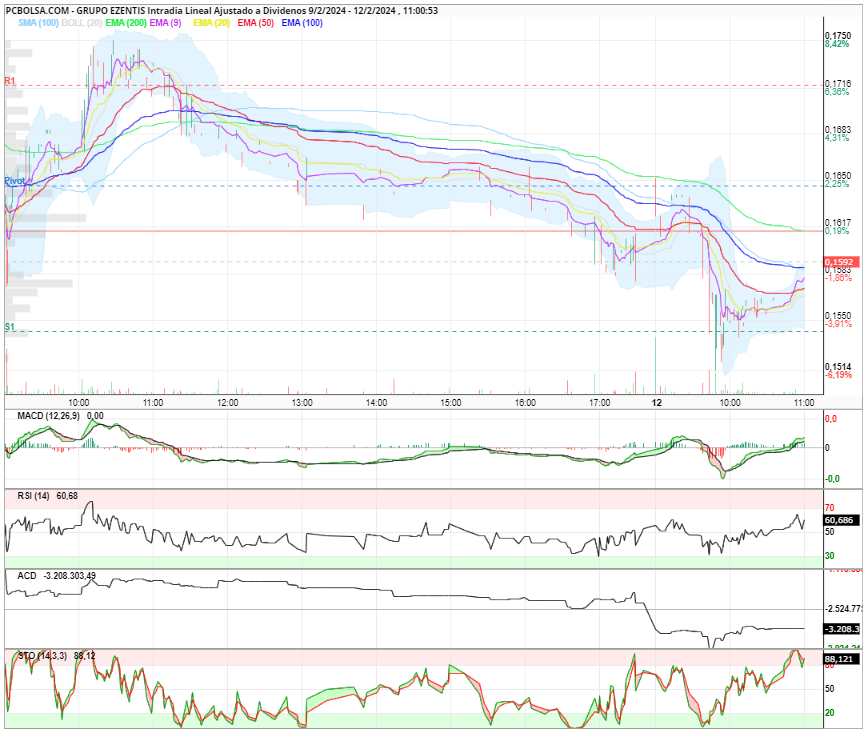Click the 8,42% percentage label

pyautogui.click(x=837, y=44)
